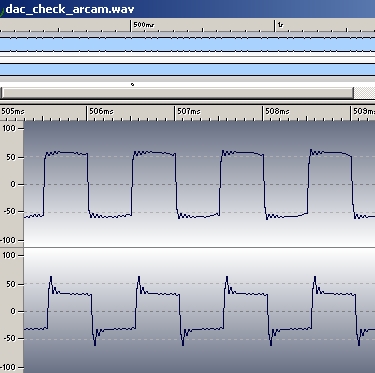Jump to the 1s marker in the overview ruler
This screenshot has height=373, width=375.
pyautogui.click(x=280, y=25)
